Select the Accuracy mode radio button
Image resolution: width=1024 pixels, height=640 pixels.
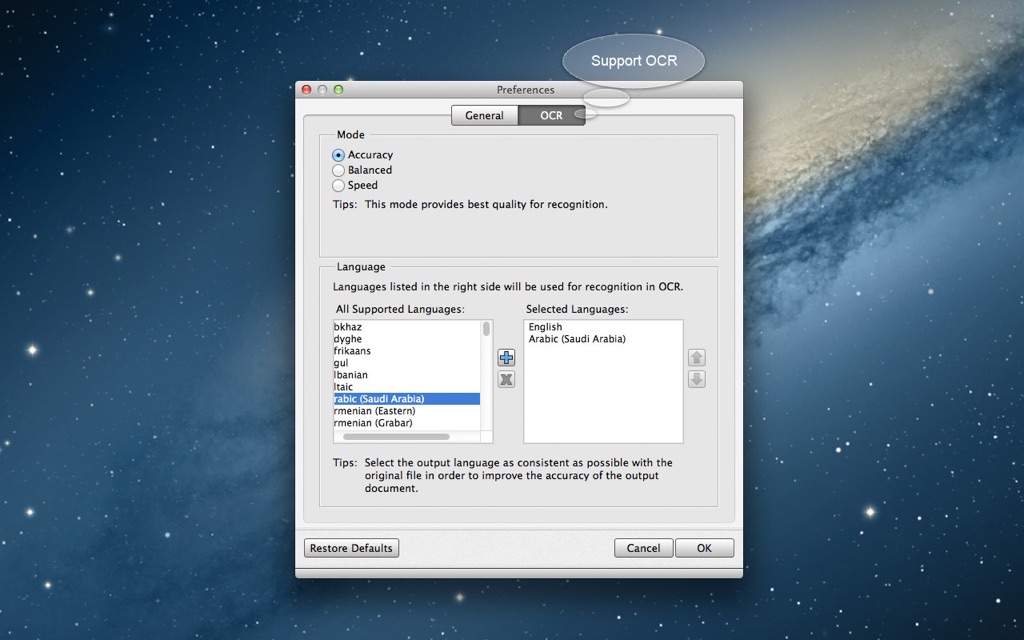point(338,155)
